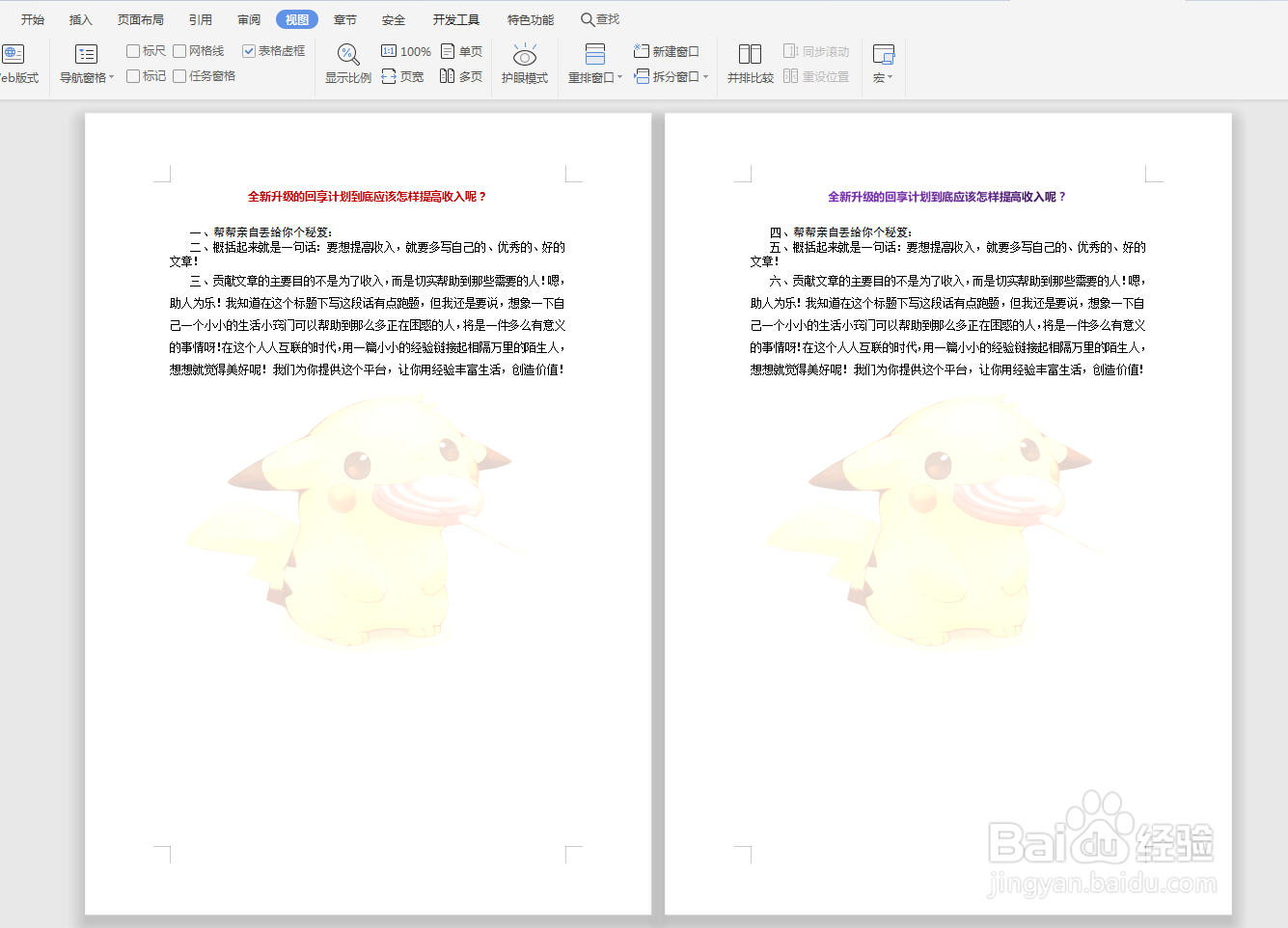Image resolution: width=1288 pixels, height=928 pixels.
Task: Open the 审阅 (Review) tab
Action: tap(249, 19)
